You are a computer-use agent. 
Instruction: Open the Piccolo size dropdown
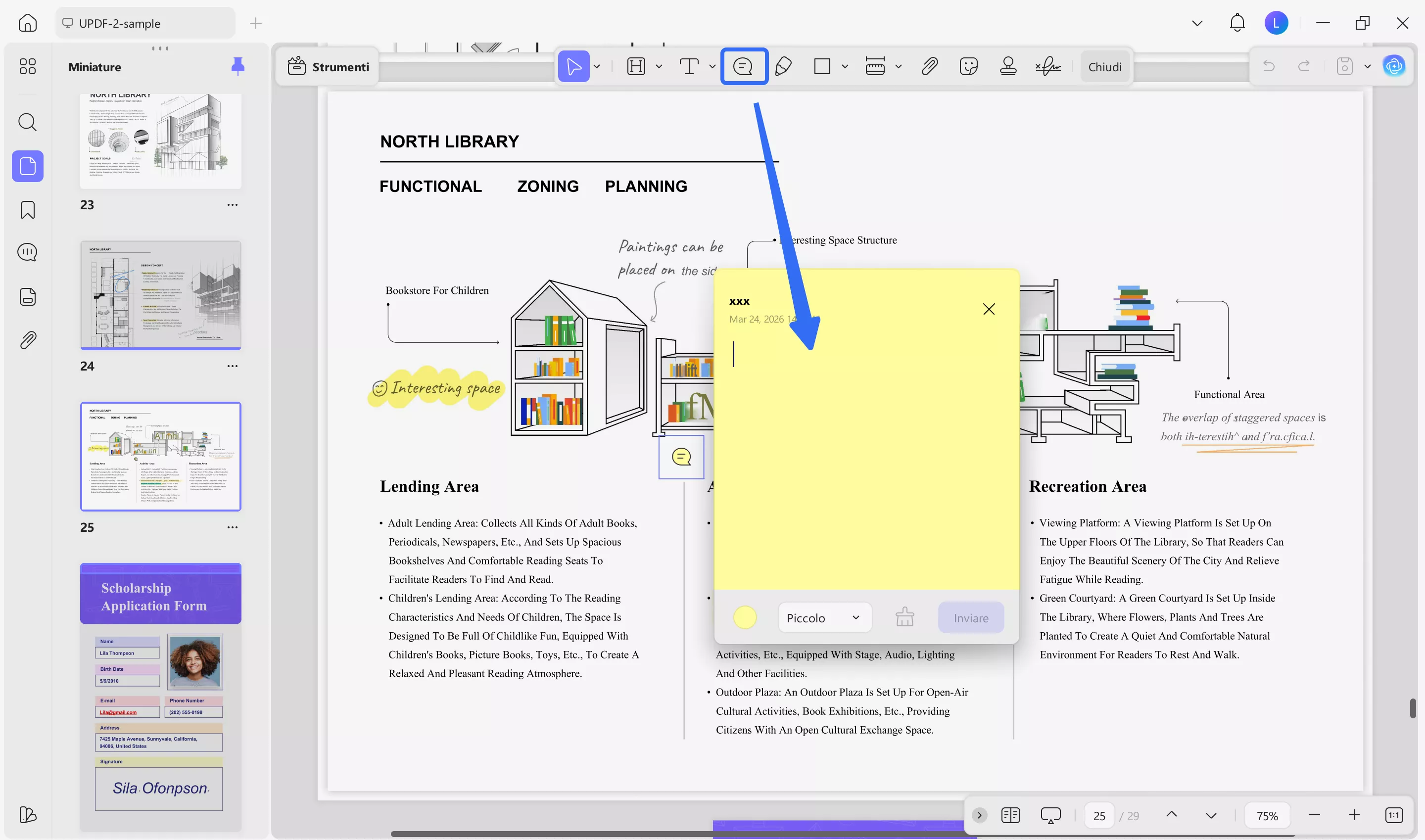824,617
